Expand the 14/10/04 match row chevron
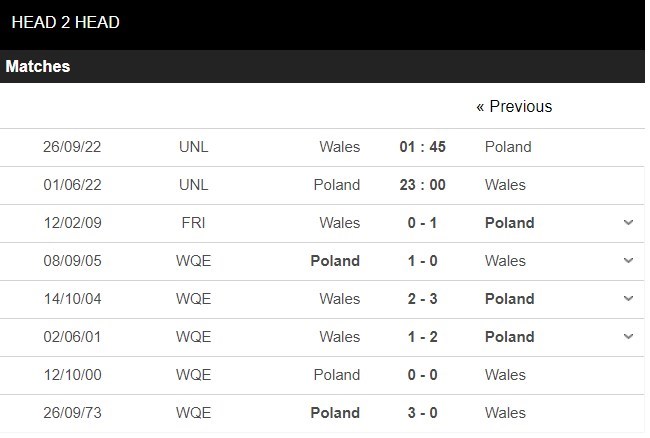Image resolution: width=650 pixels, height=438 pixels. [628, 299]
